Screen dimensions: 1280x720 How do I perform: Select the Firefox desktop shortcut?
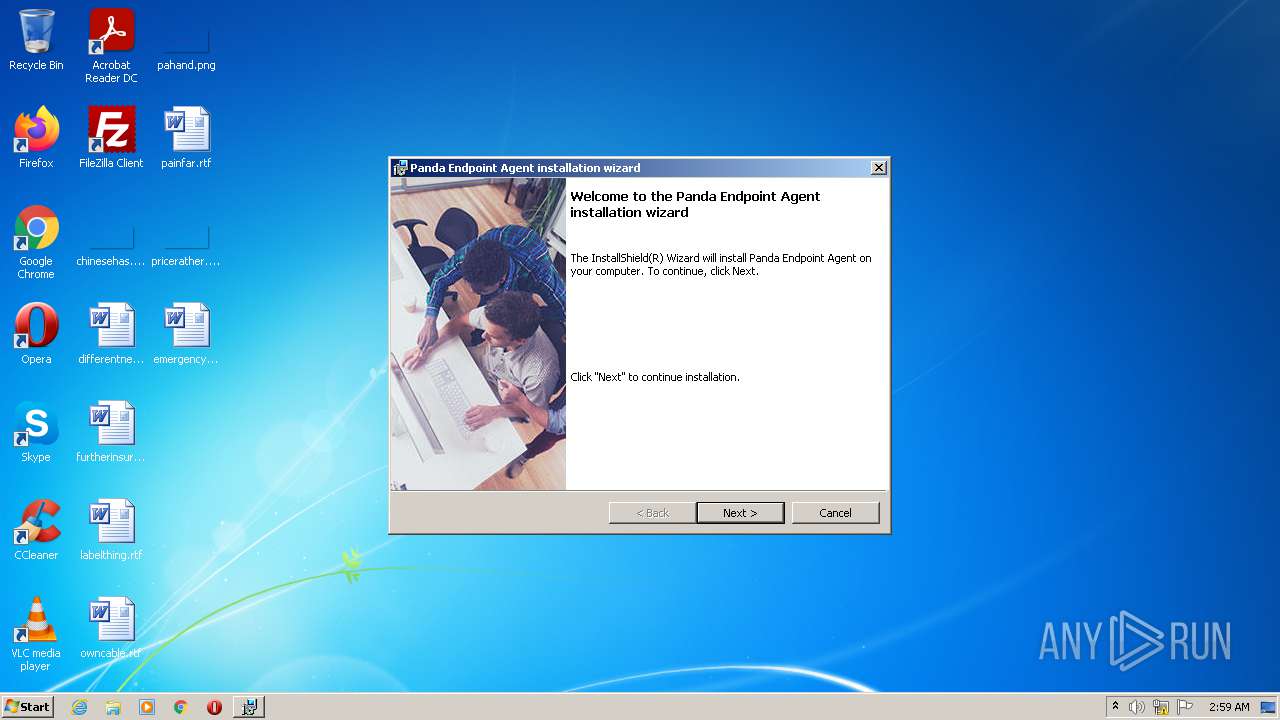pyautogui.click(x=36, y=138)
